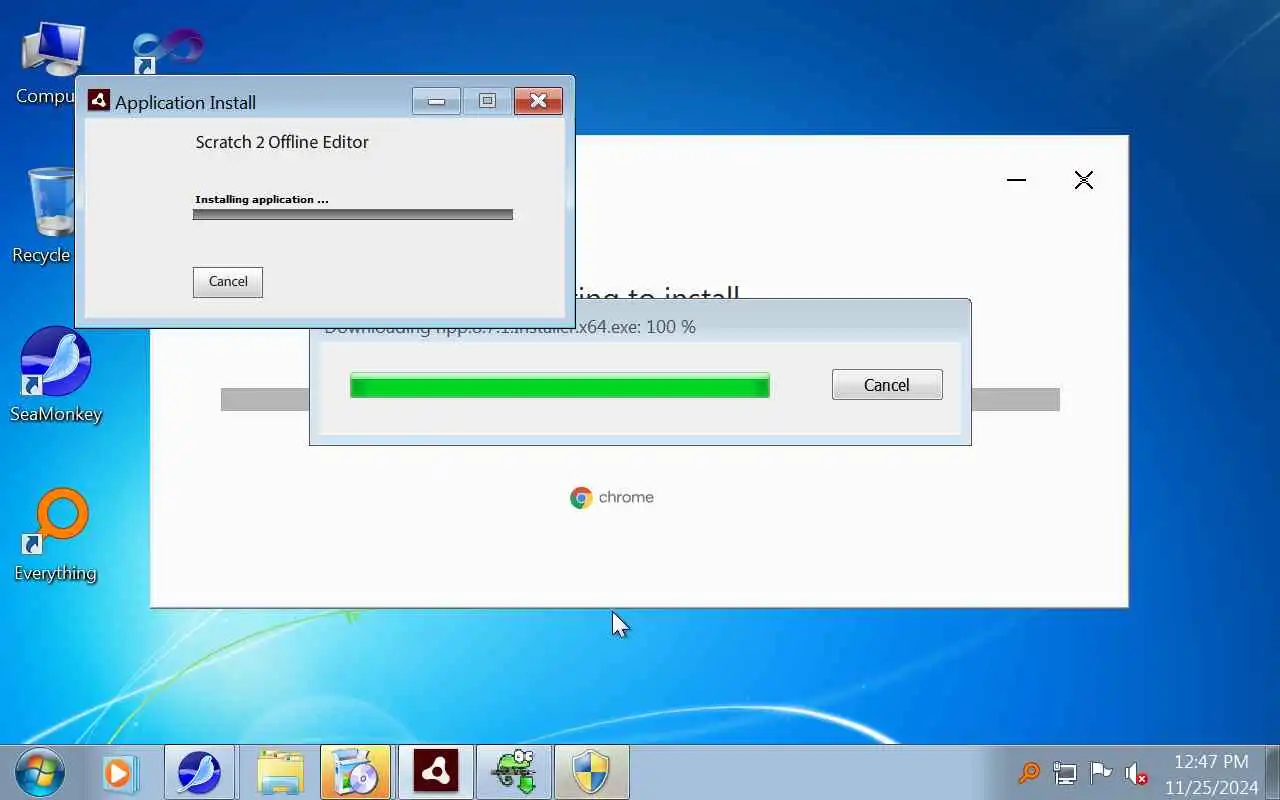Switch to the Adobe AIR installer taskbar item
The image size is (1280, 800).
coord(434,772)
